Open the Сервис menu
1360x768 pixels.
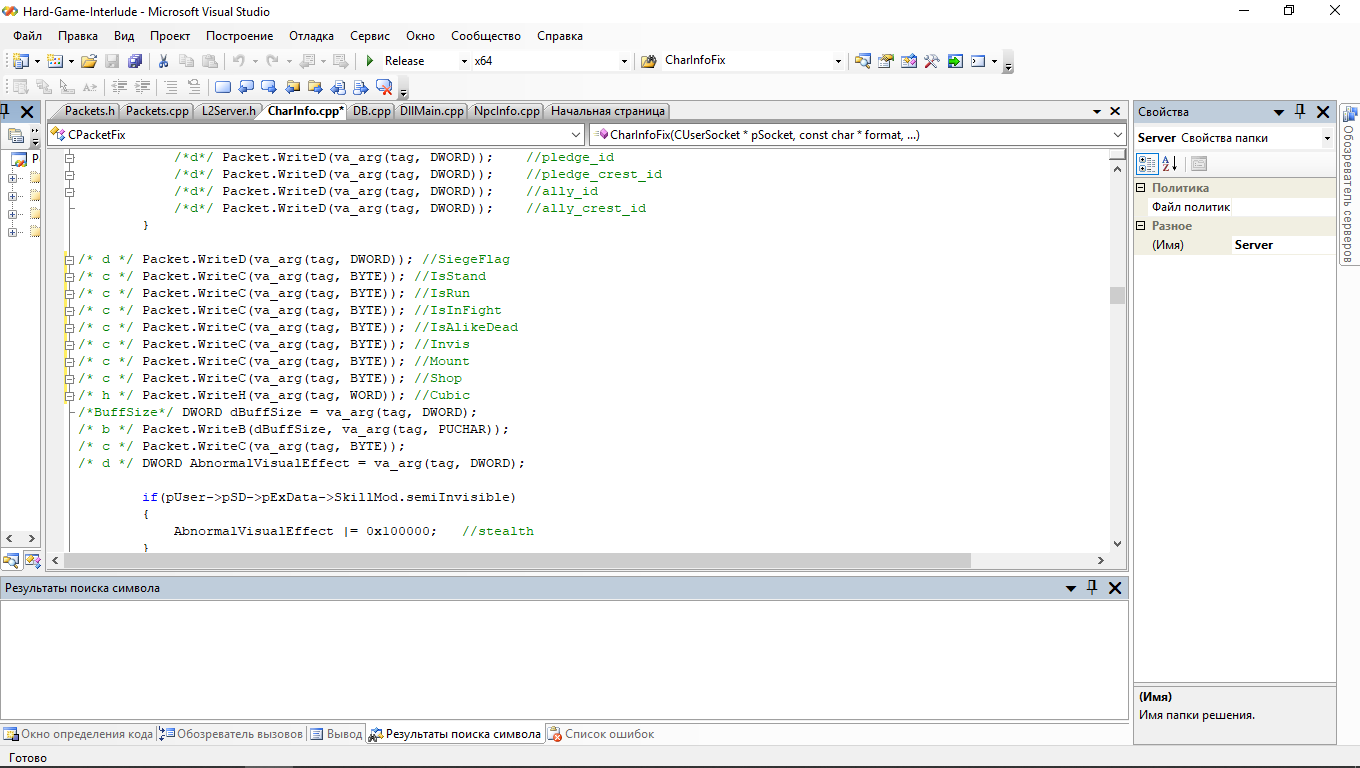(370, 36)
